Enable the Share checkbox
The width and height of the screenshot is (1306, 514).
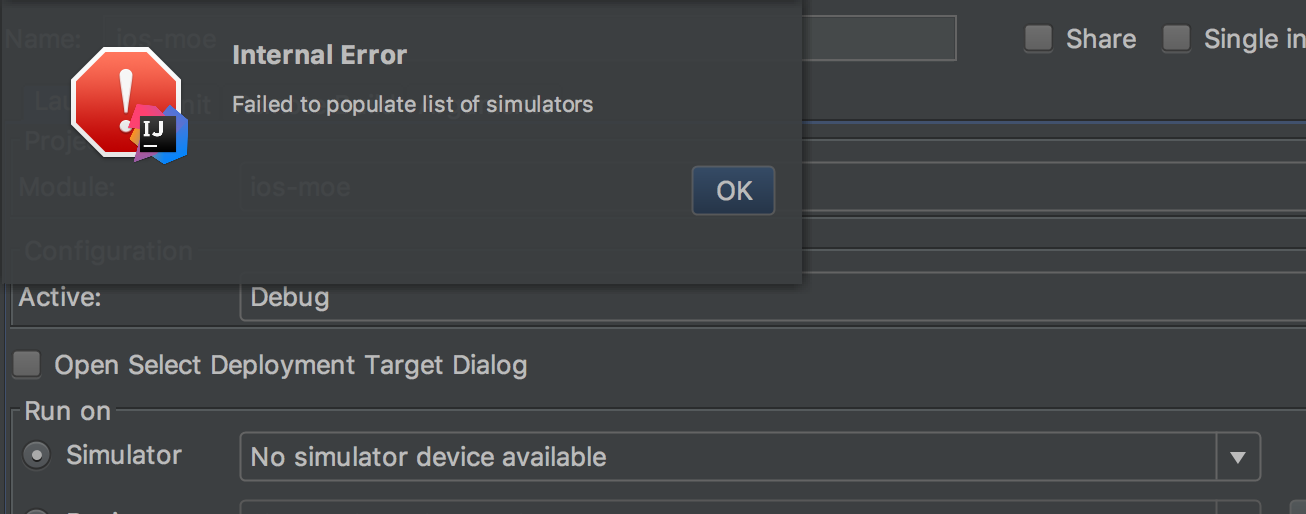1039,39
